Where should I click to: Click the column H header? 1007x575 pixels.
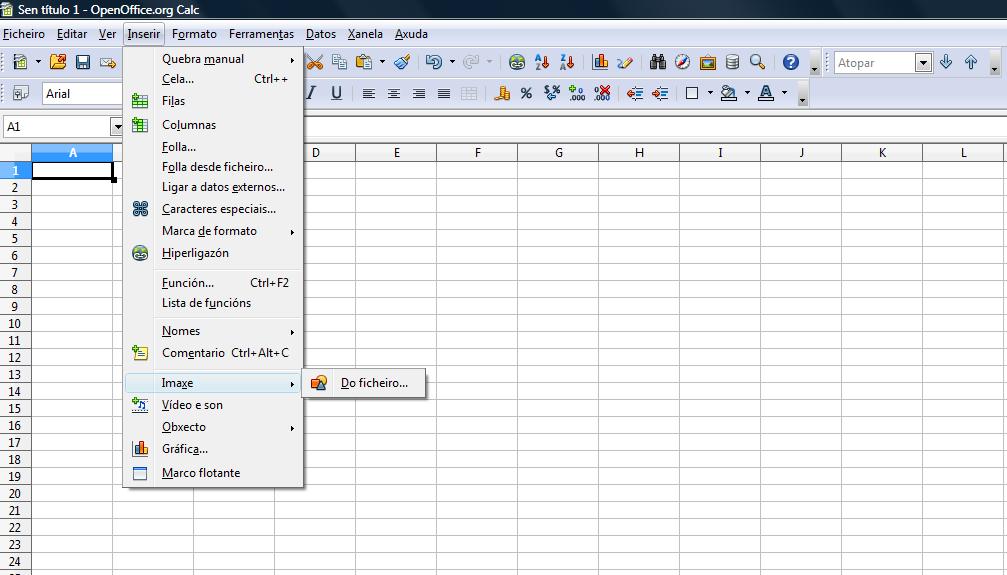coord(639,153)
